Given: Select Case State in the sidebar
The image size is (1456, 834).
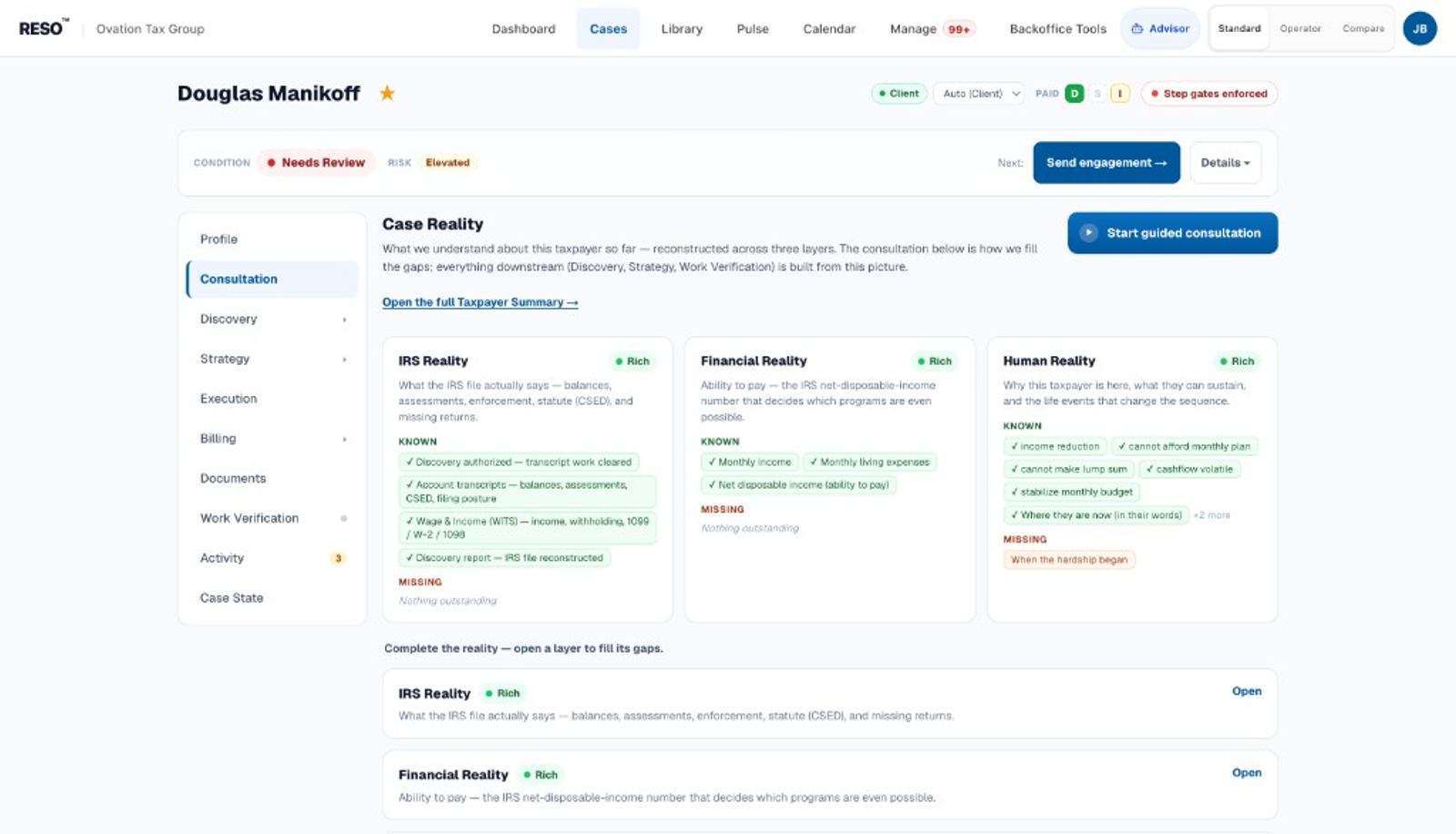Looking at the screenshot, I should (272, 597).
